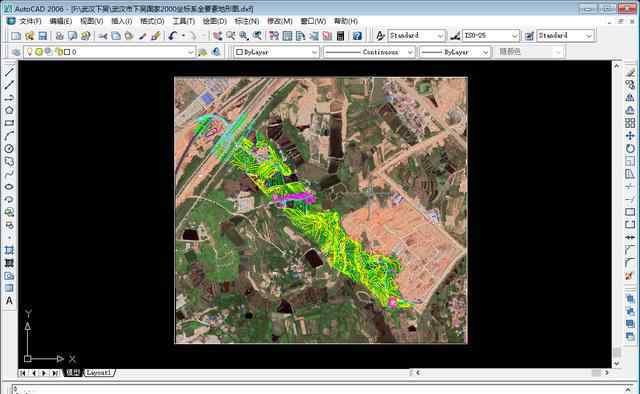Click the Undo arrow icon
This screenshot has width=640, height=394.
click(x=172, y=36)
